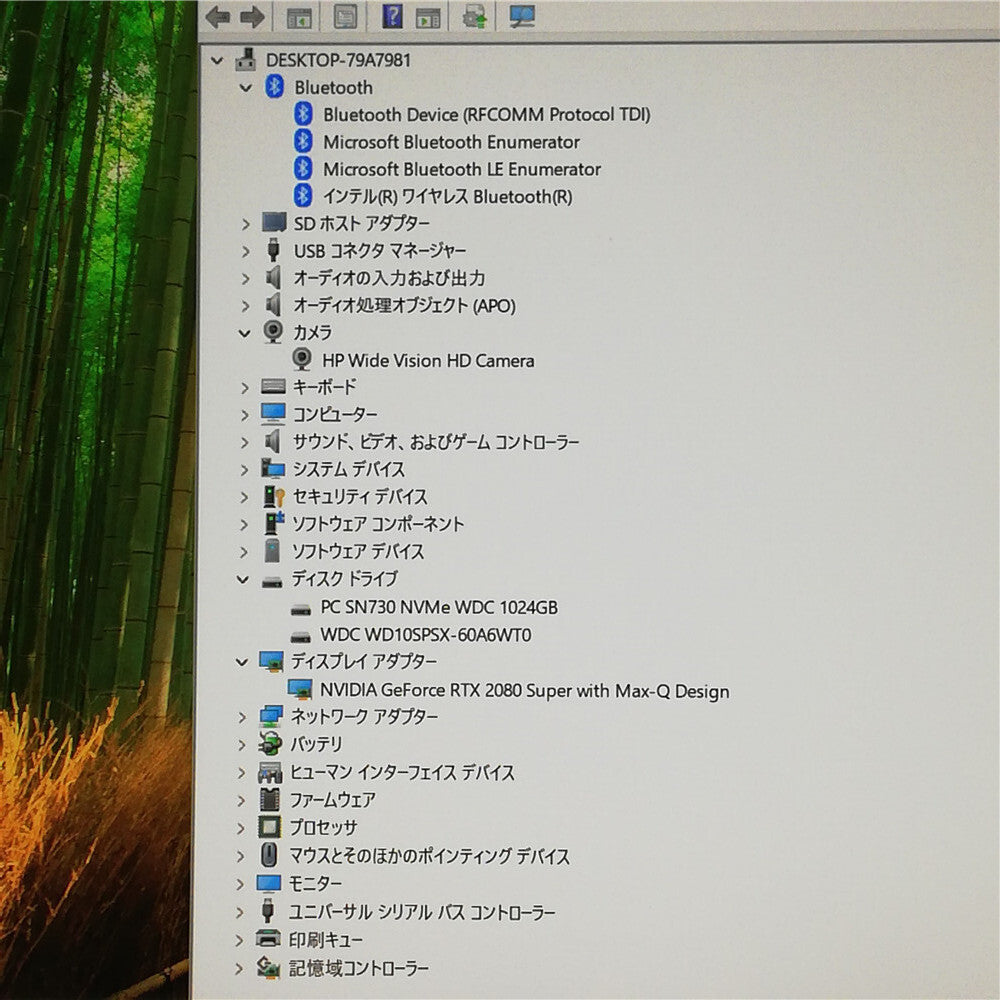Viewport: 1000px width, 1000px height.
Task: Expand the システム デバイス category
Action: [244, 470]
